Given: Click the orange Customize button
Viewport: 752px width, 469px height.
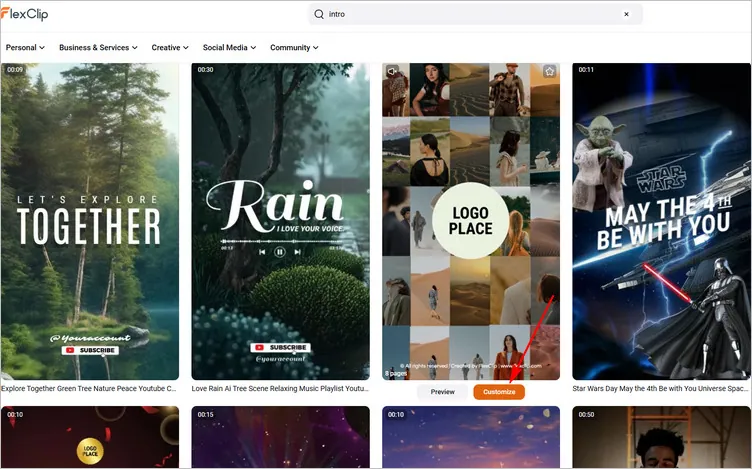Looking at the screenshot, I should click(x=499, y=392).
